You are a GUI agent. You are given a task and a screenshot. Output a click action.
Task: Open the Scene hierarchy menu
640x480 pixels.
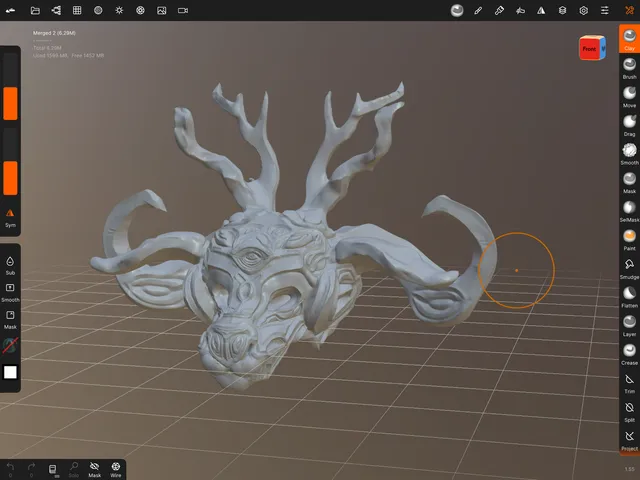pyautogui.click(x=56, y=11)
